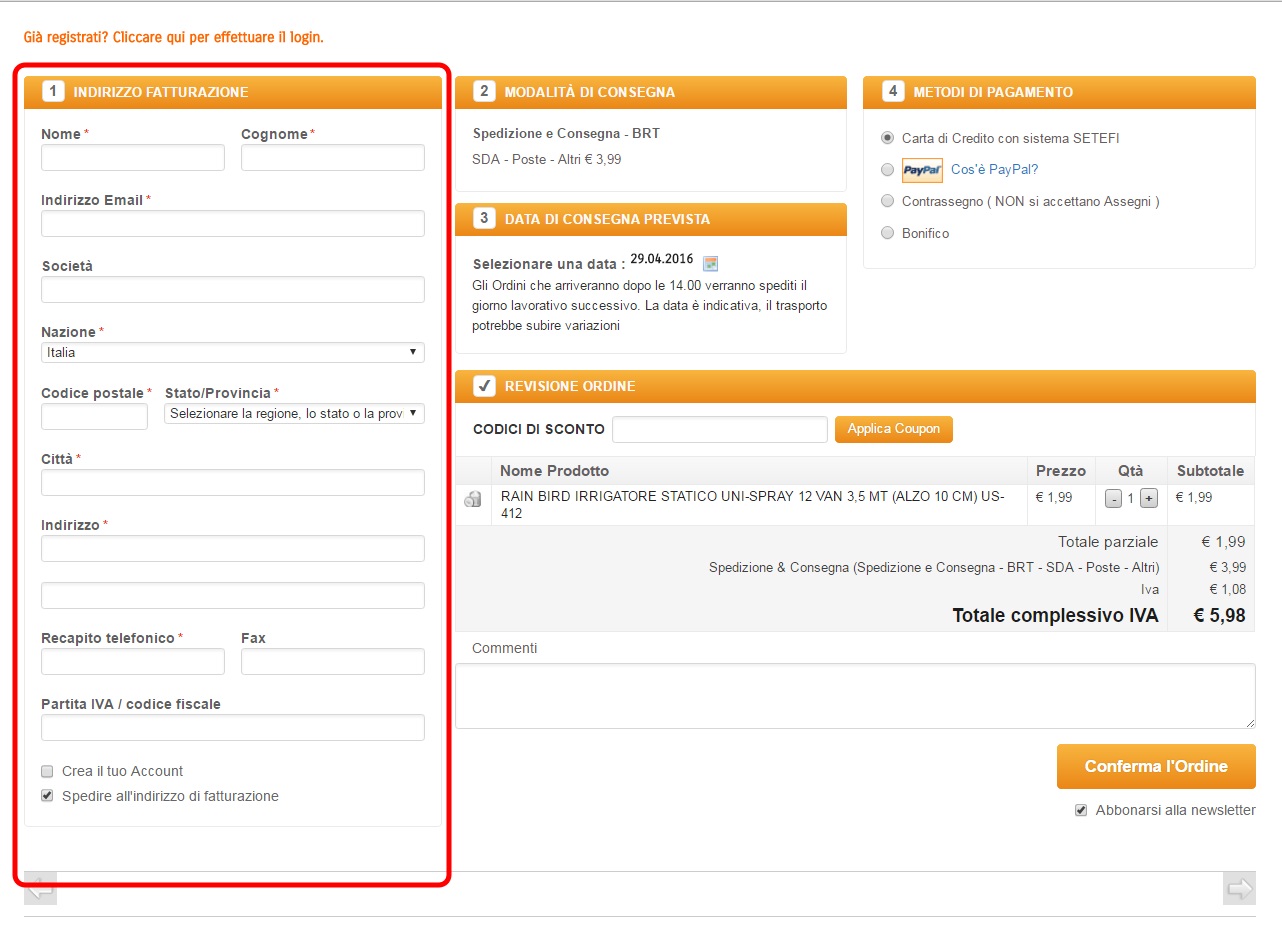Viewport: 1282px width, 931px height.
Task: Select Contrassegno payment method
Action: (x=887, y=201)
